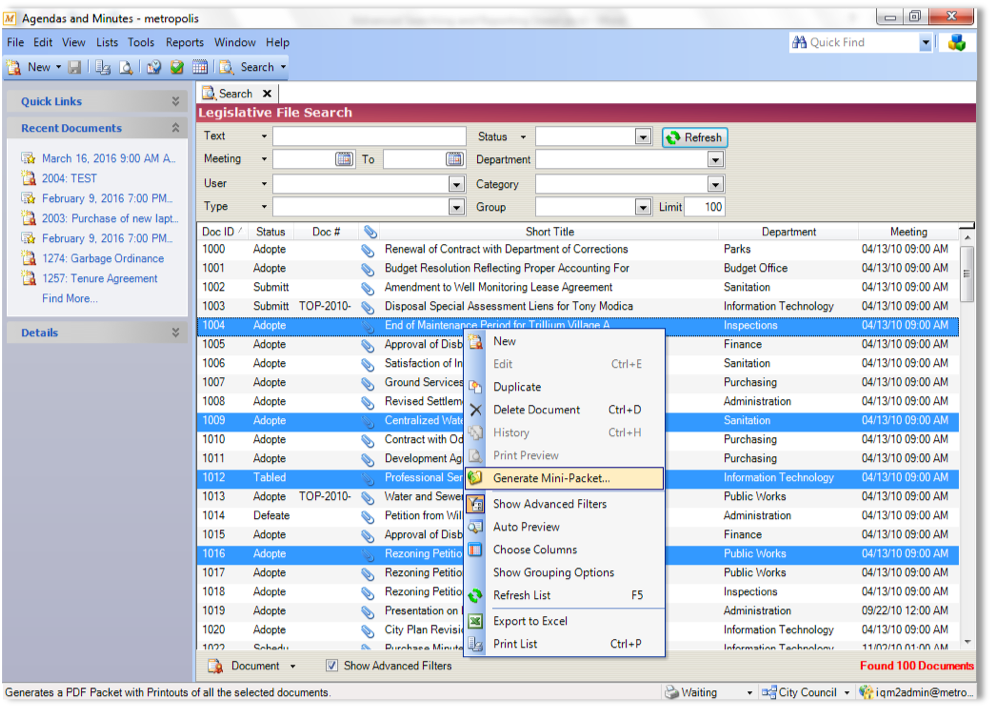Open the March 16, 2016 recent document
This screenshot has width=991, height=708.
coord(108,159)
